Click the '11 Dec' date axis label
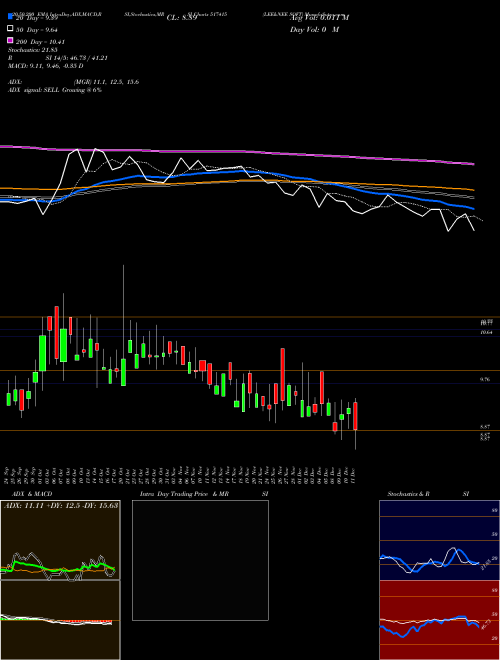The image size is (500, 660). [x=353, y=475]
